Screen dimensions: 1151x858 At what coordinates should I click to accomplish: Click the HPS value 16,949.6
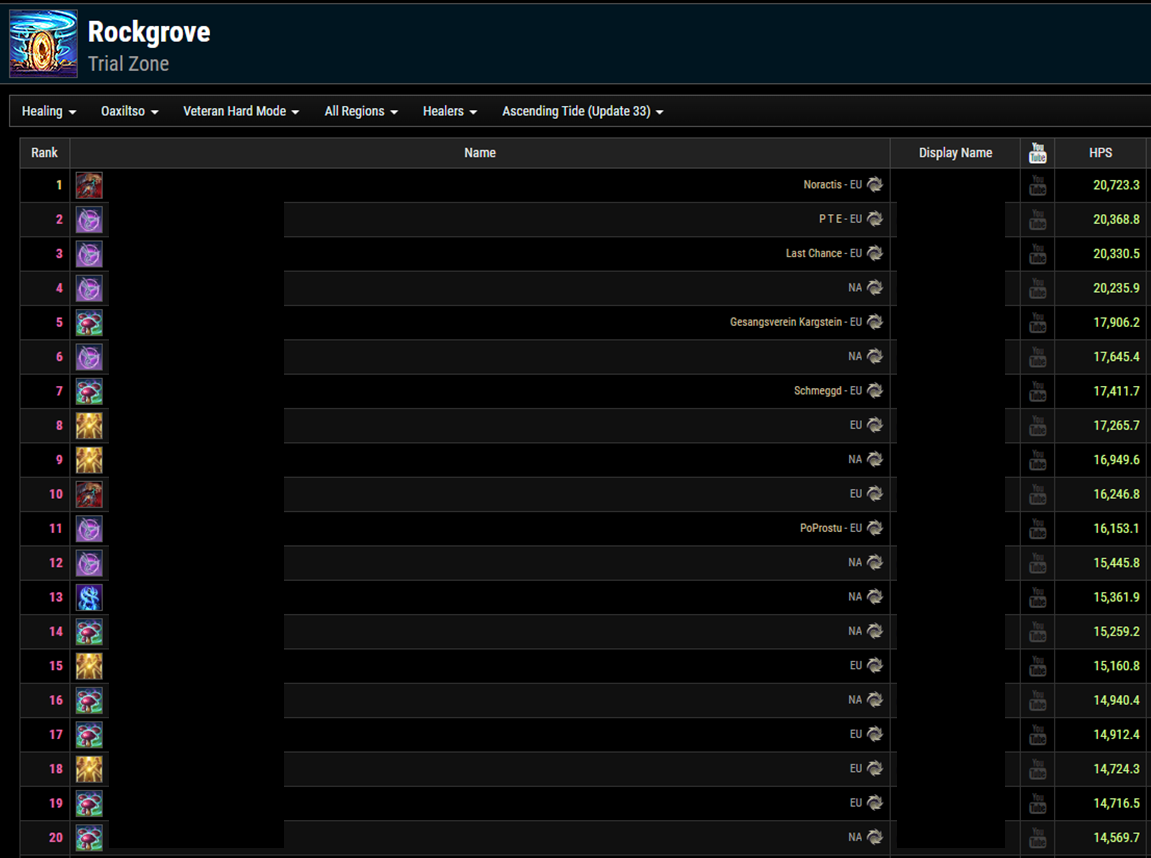point(1116,459)
